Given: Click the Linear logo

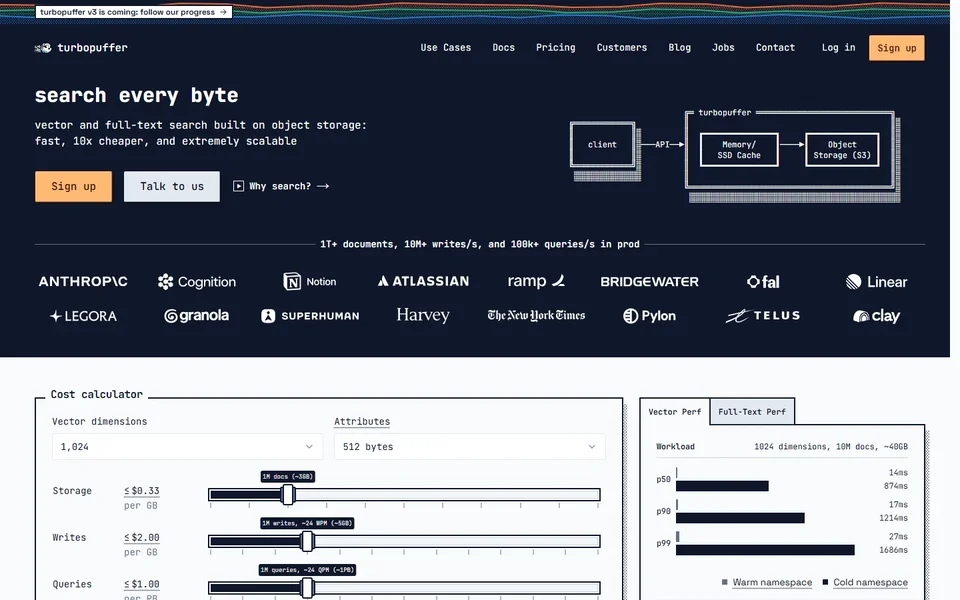Looking at the screenshot, I should 876,282.
